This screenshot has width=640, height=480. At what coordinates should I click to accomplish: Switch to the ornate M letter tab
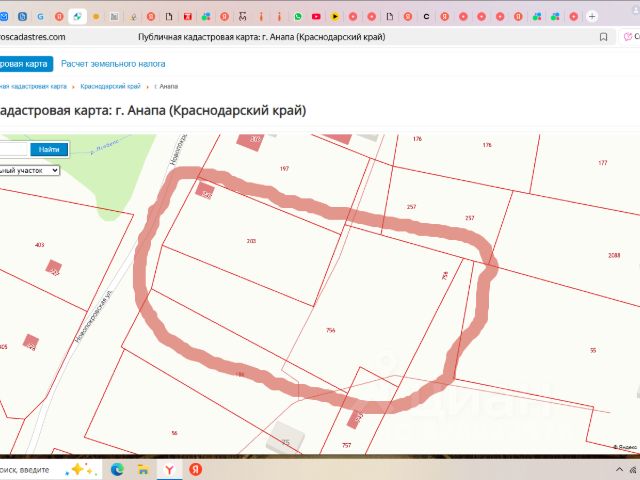point(243,17)
